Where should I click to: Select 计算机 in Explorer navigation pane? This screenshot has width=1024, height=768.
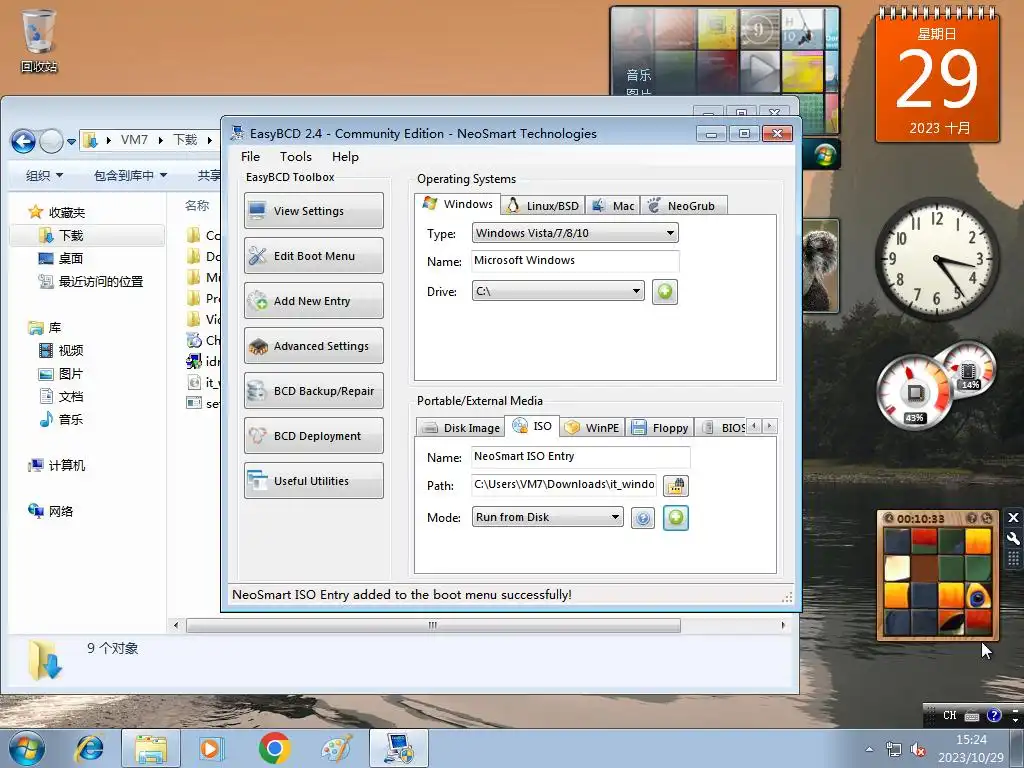pyautogui.click(x=65, y=466)
